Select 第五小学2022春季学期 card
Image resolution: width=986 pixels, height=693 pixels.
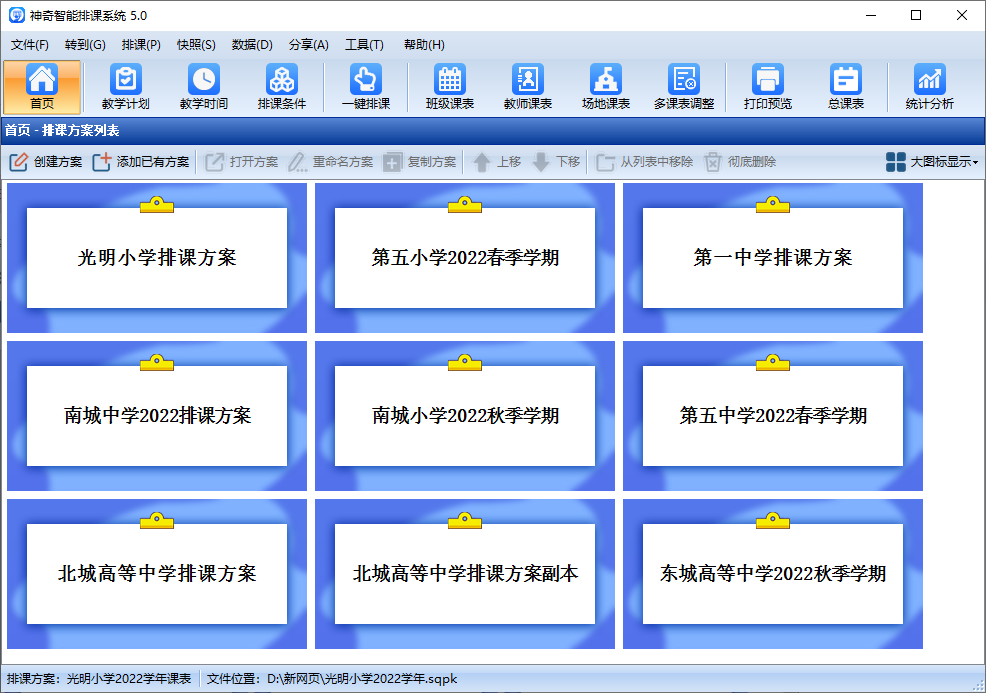(465, 258)
